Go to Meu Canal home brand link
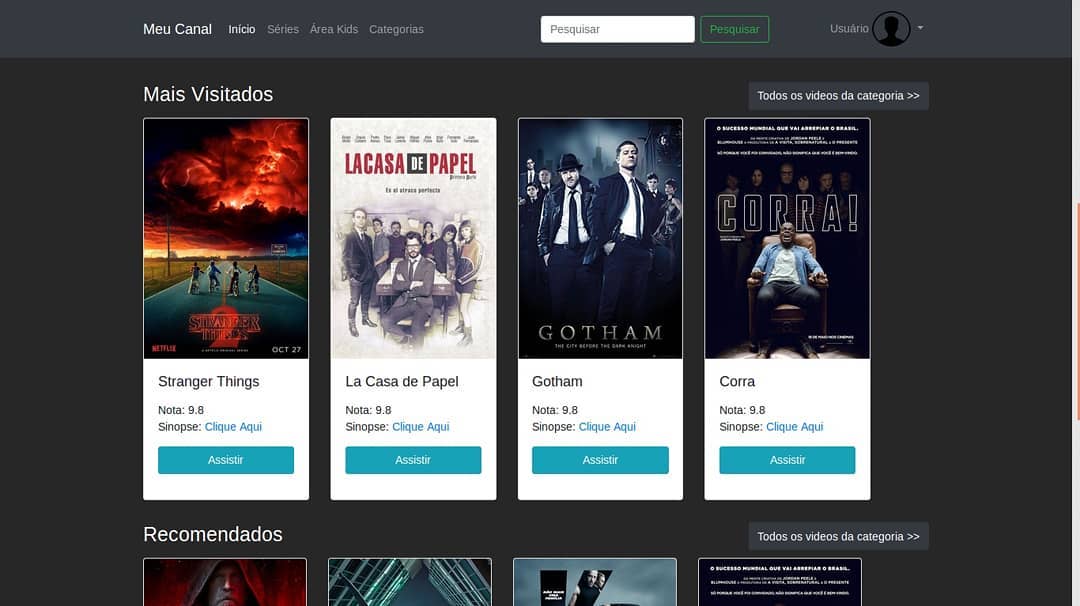1080x606 pixels. coord(177,29)
